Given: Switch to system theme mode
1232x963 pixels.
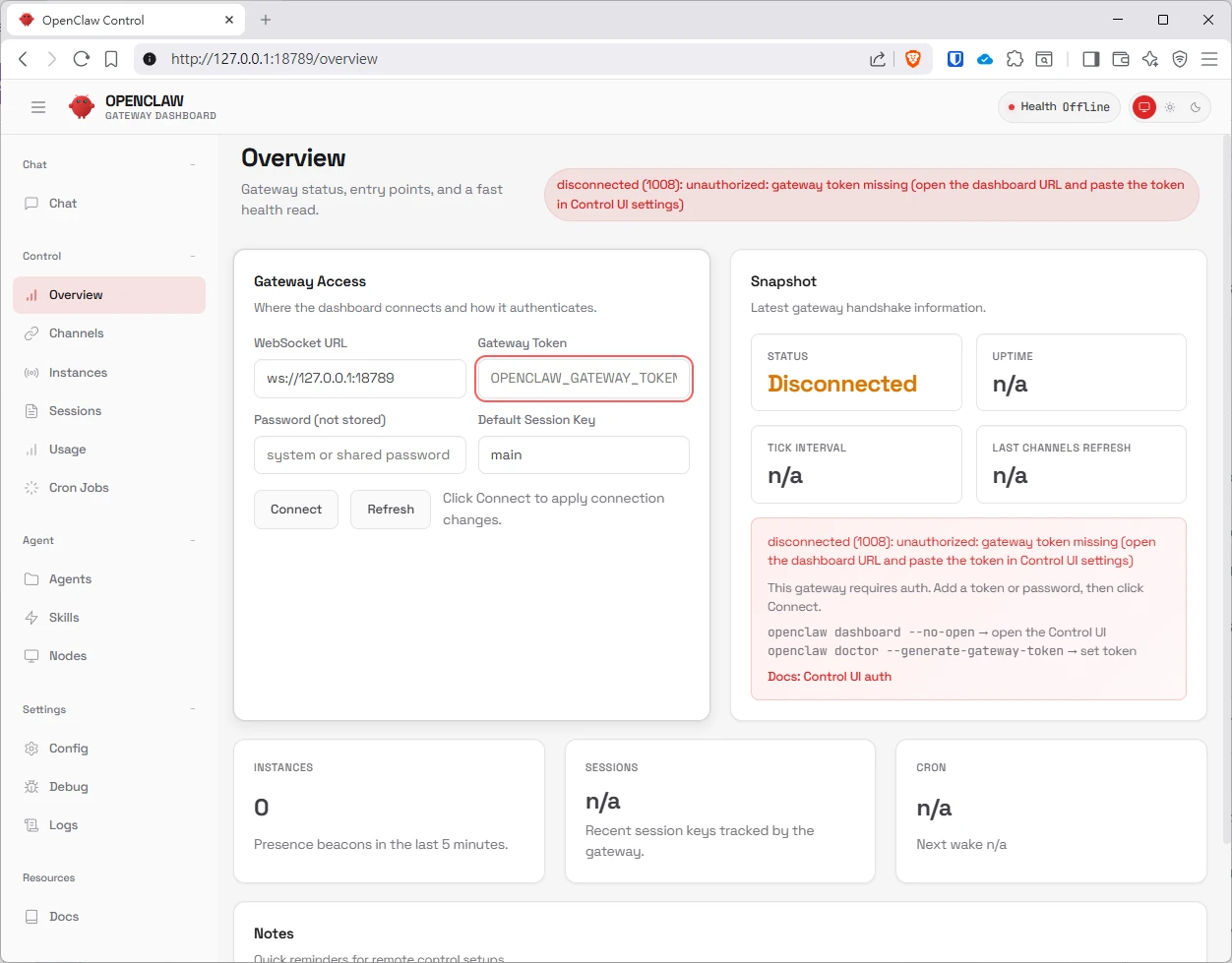Looking at the screenshot, I should (1143, 107).
